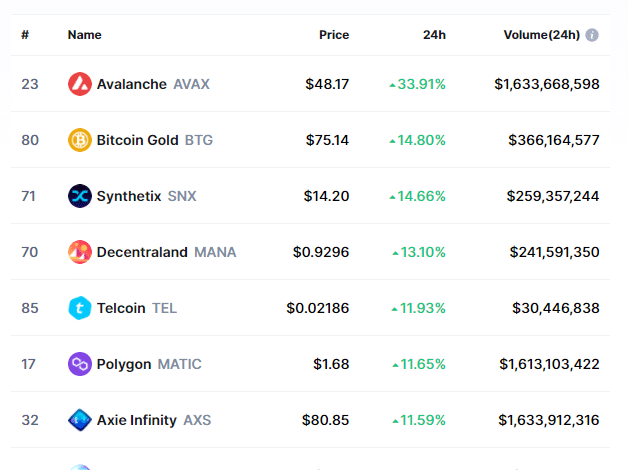Image resolution: width=628 pixels, height=470 pixels.
Task: Open the Axie Infinity AXS link
Action: 153,420
